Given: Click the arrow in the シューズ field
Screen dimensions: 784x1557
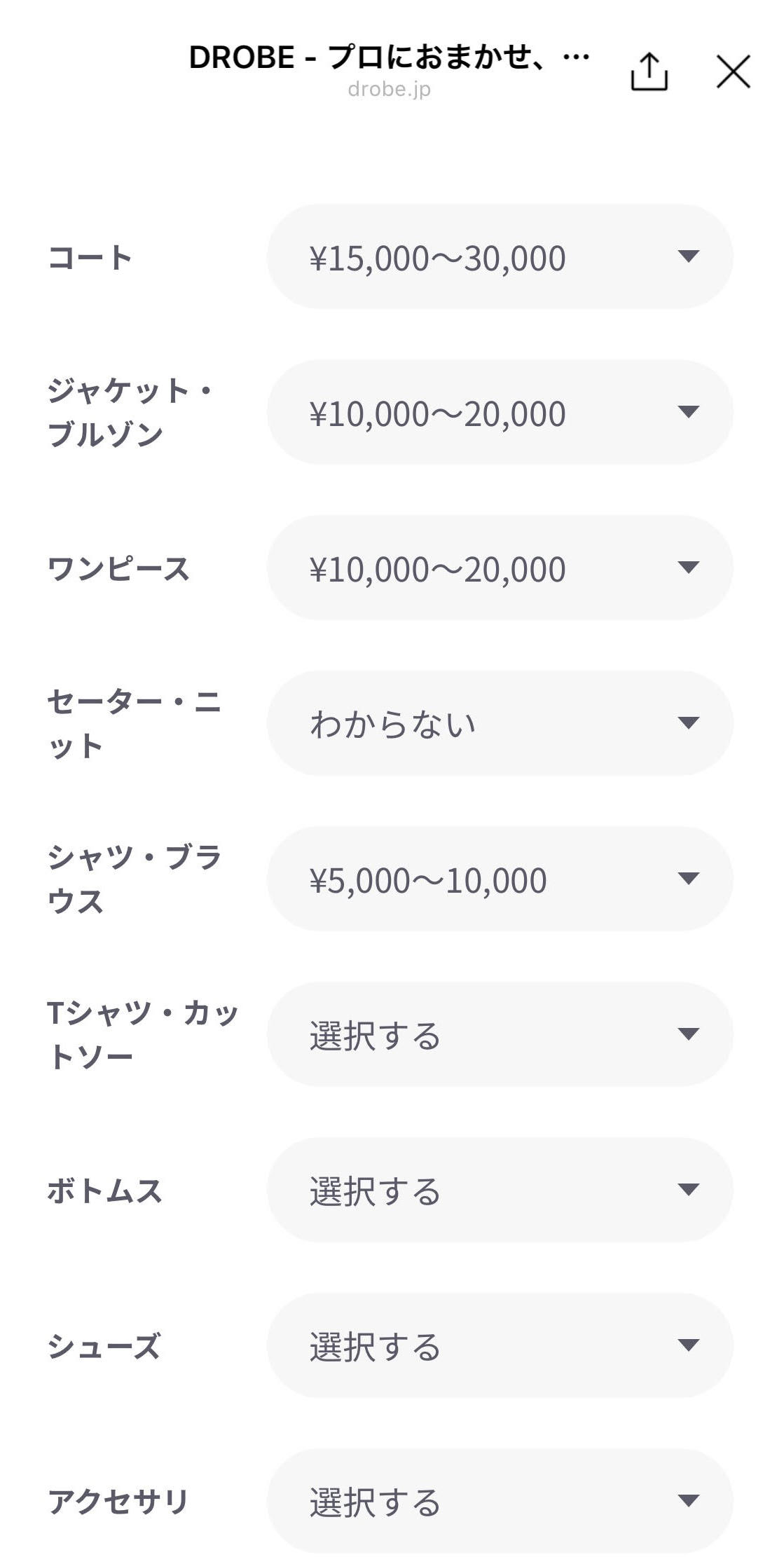Looking at the screenshot, I should point(689,1345).
